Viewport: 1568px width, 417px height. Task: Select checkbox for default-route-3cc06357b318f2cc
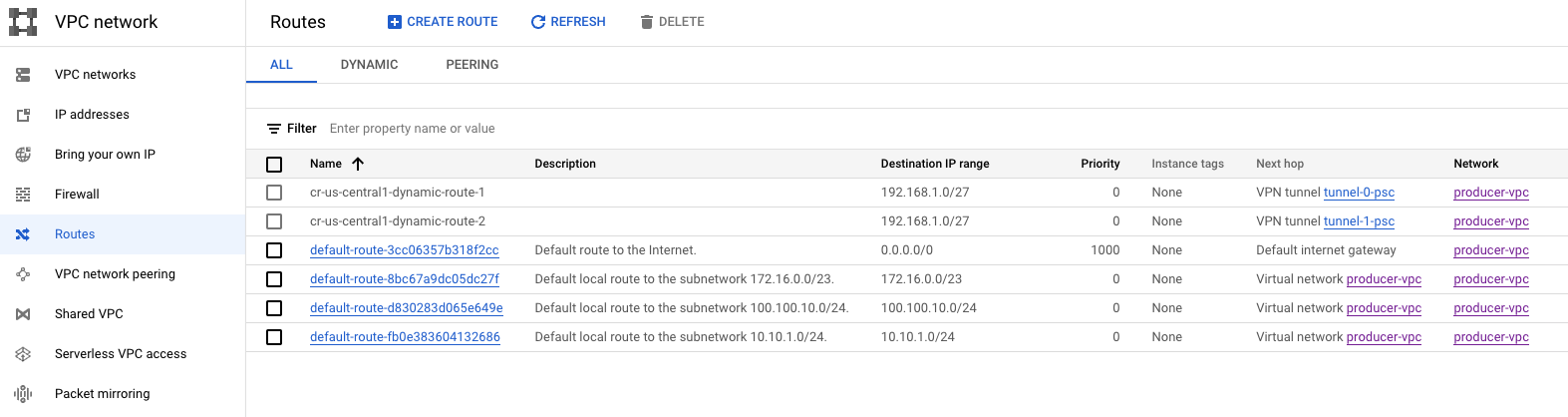pos(274,250)
